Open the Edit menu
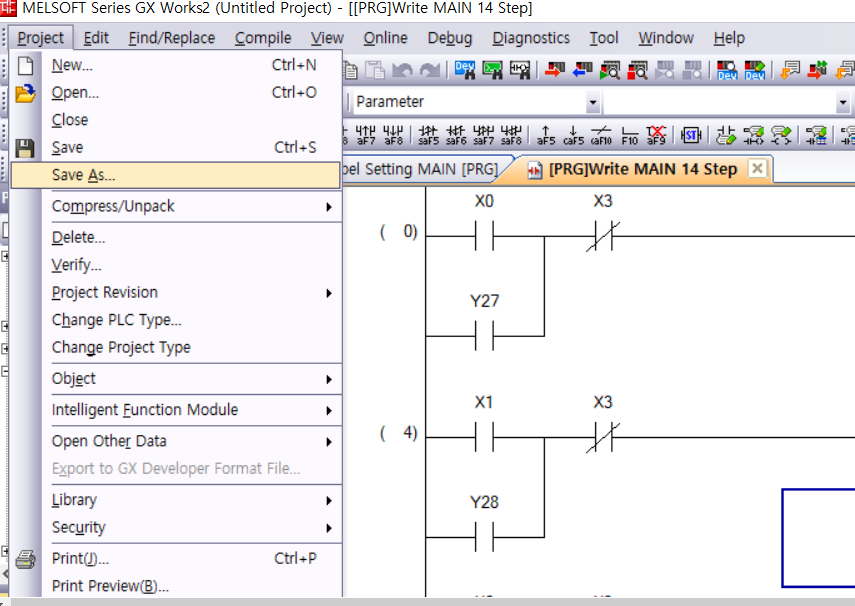 pos(96,38)
